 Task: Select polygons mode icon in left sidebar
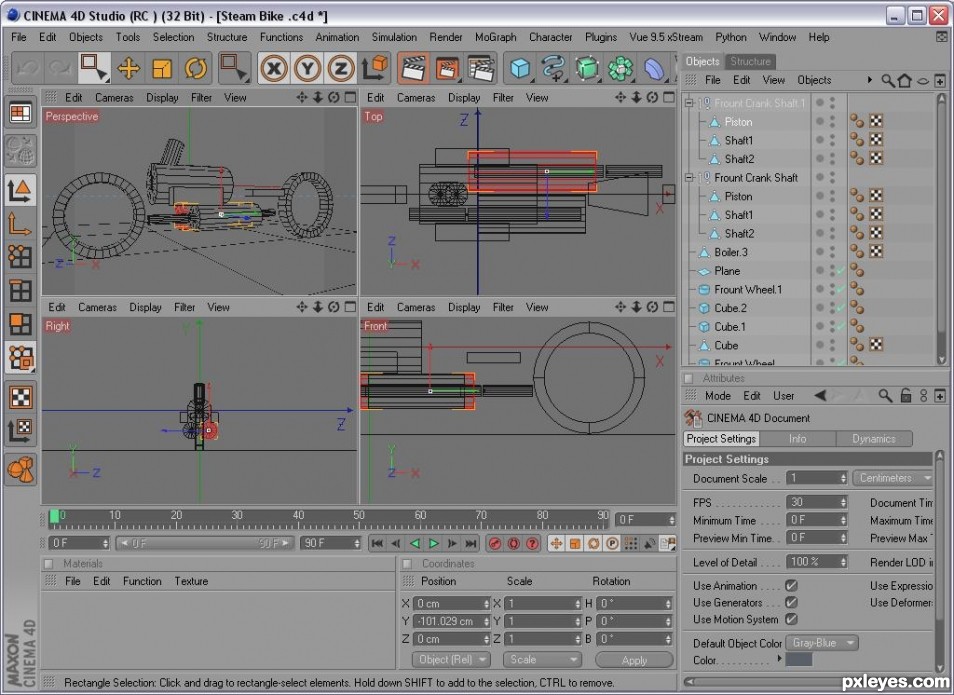(20, 324)
